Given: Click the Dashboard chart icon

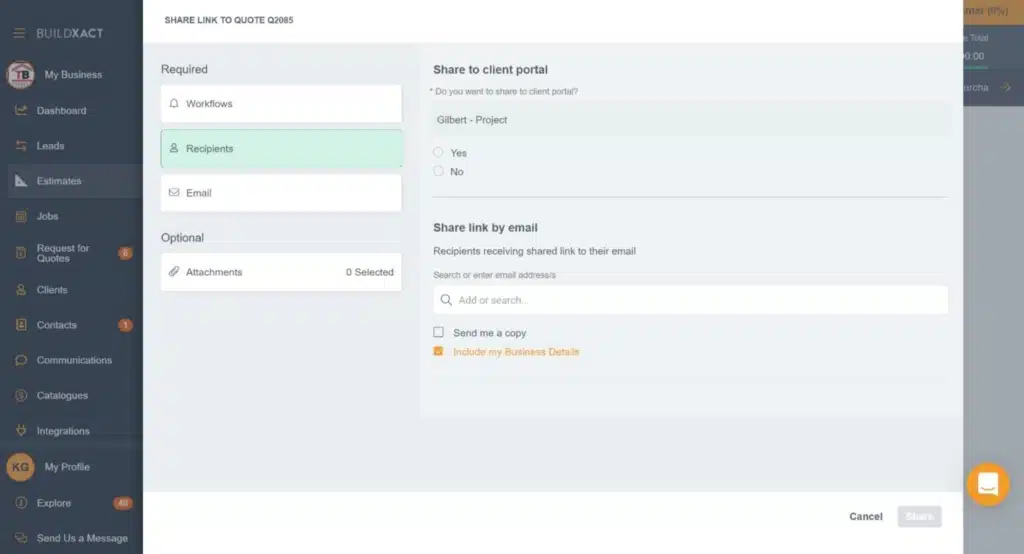Looking at the screenshot, I should [21, 110].
